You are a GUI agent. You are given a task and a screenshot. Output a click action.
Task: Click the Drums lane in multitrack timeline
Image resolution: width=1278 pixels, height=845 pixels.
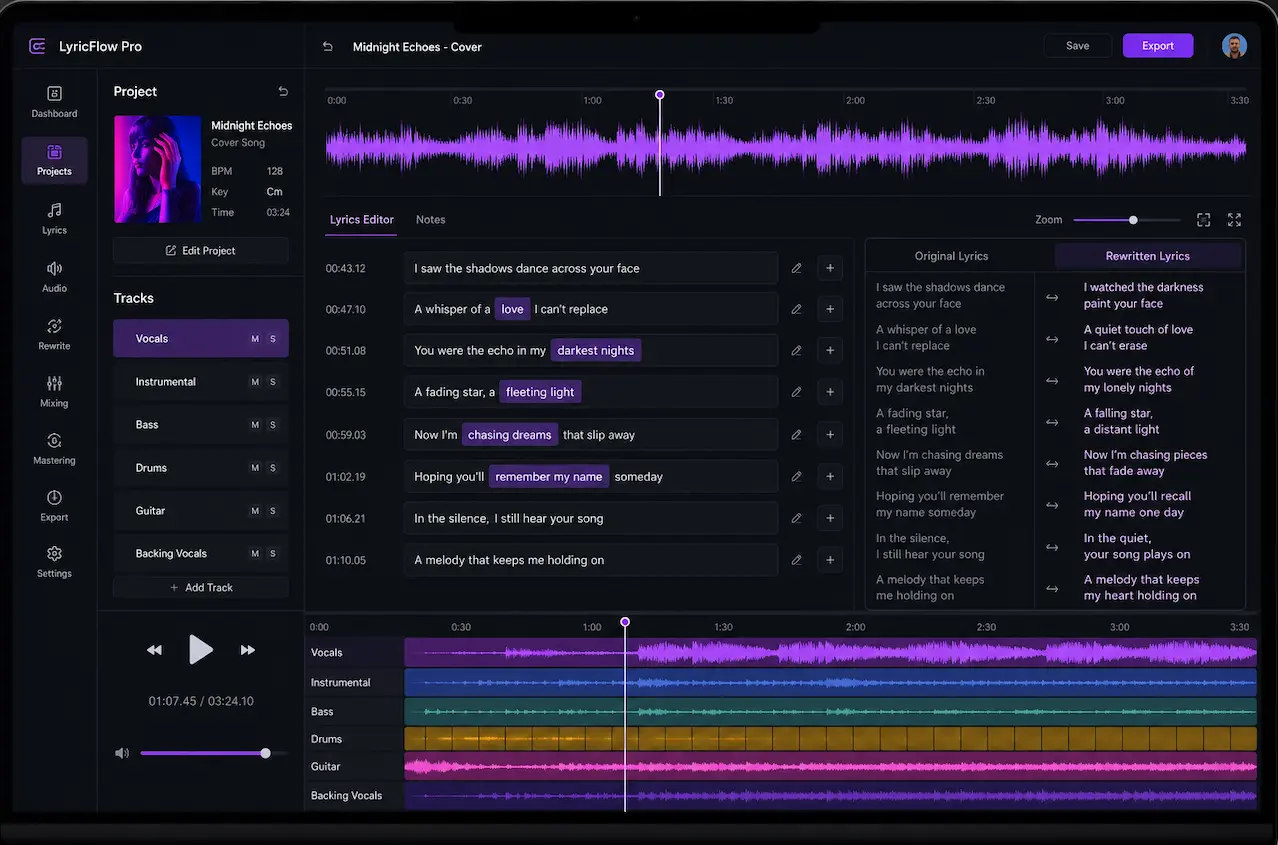click(x=830, y=739)
